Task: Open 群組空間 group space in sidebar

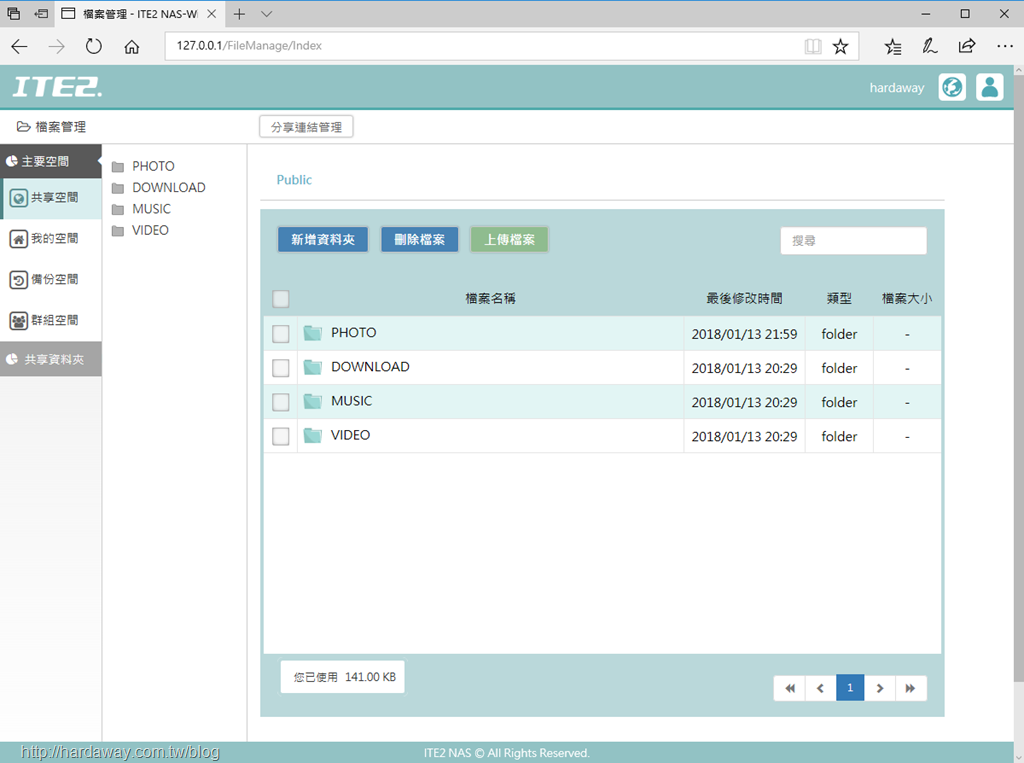Action: tap(52, 321)
